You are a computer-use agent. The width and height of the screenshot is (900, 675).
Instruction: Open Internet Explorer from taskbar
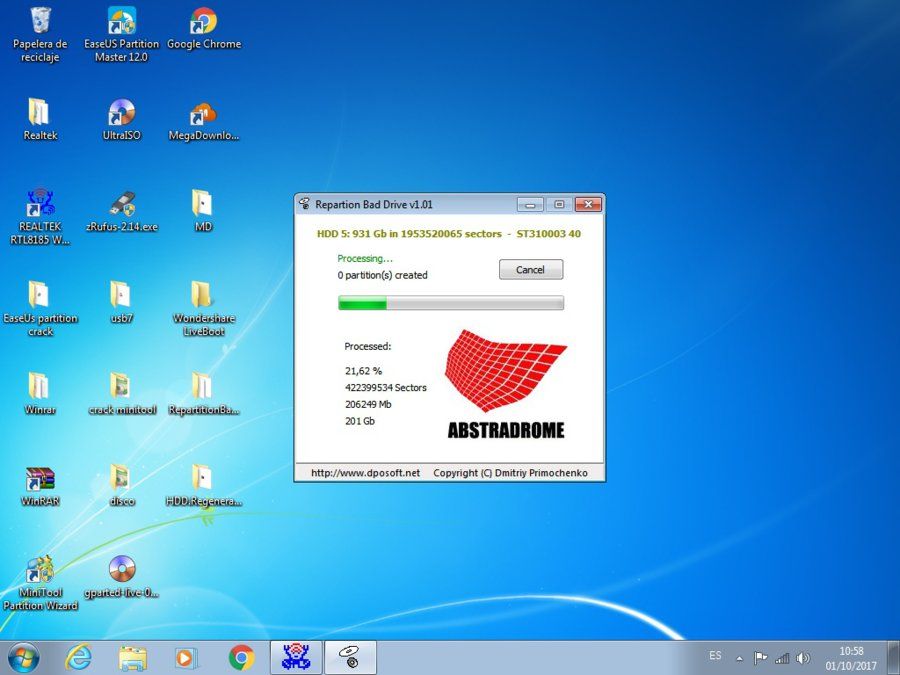(78, 658)
